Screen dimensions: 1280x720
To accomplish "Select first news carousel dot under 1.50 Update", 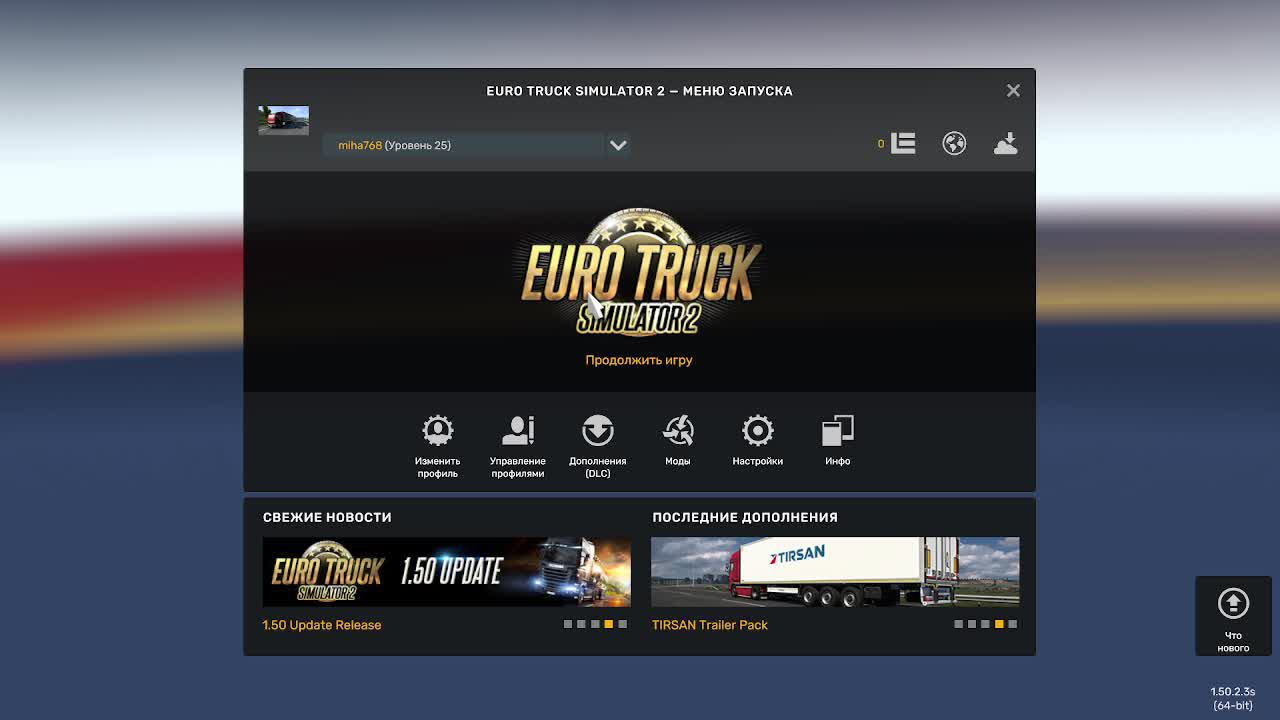I will coord(568,624).
